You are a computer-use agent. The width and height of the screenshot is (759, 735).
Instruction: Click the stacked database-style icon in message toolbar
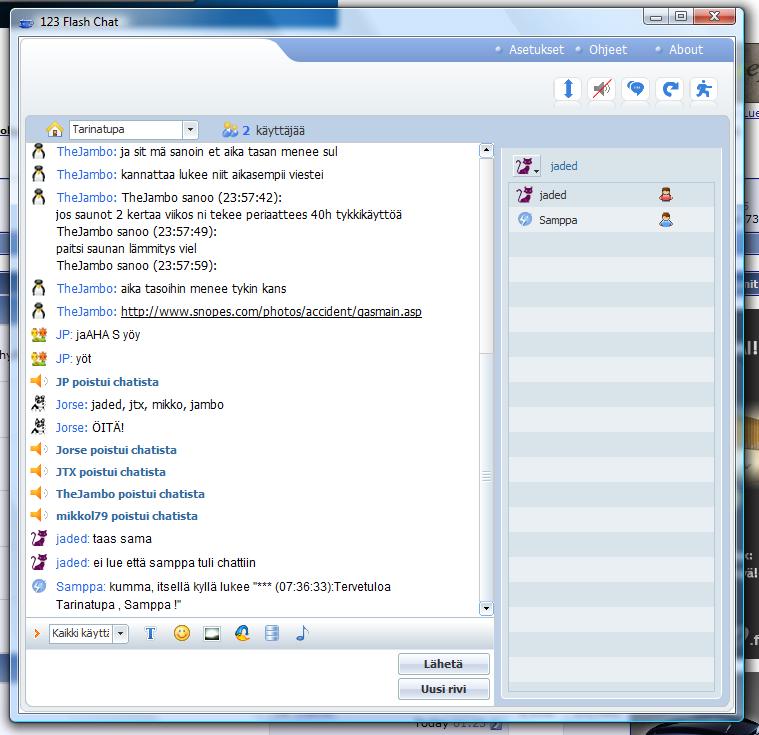pos(272,633)
